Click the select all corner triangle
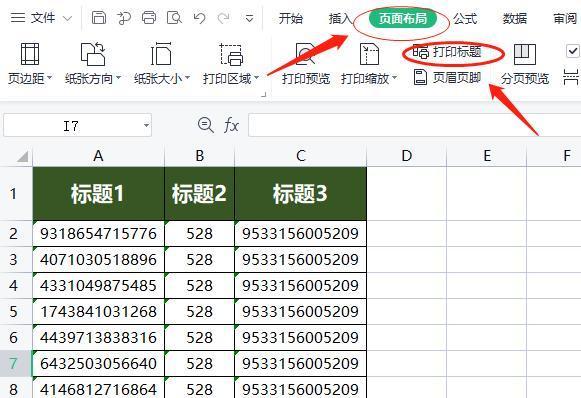Viewport: 581px width, 398px height. point(23,157)
